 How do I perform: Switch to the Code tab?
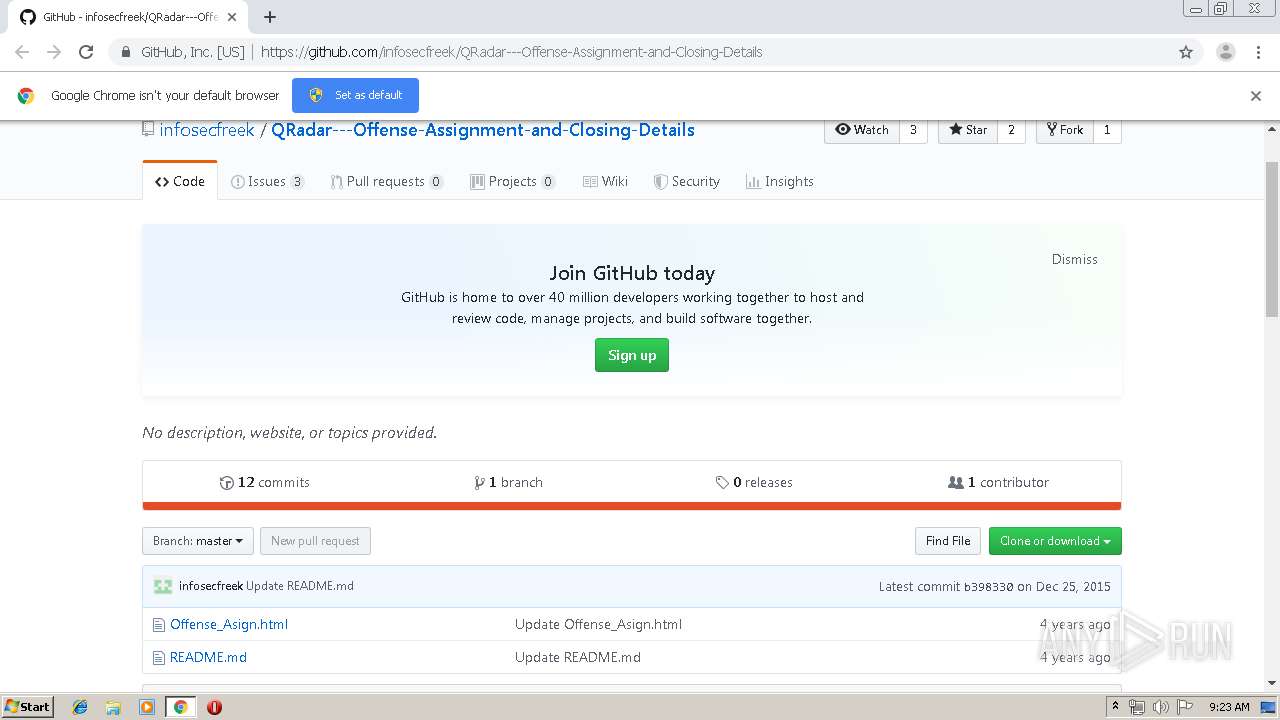[180, 181]
